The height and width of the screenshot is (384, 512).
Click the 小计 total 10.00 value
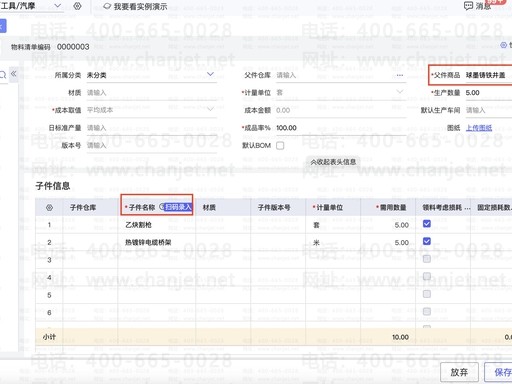(x=400, y=337)
